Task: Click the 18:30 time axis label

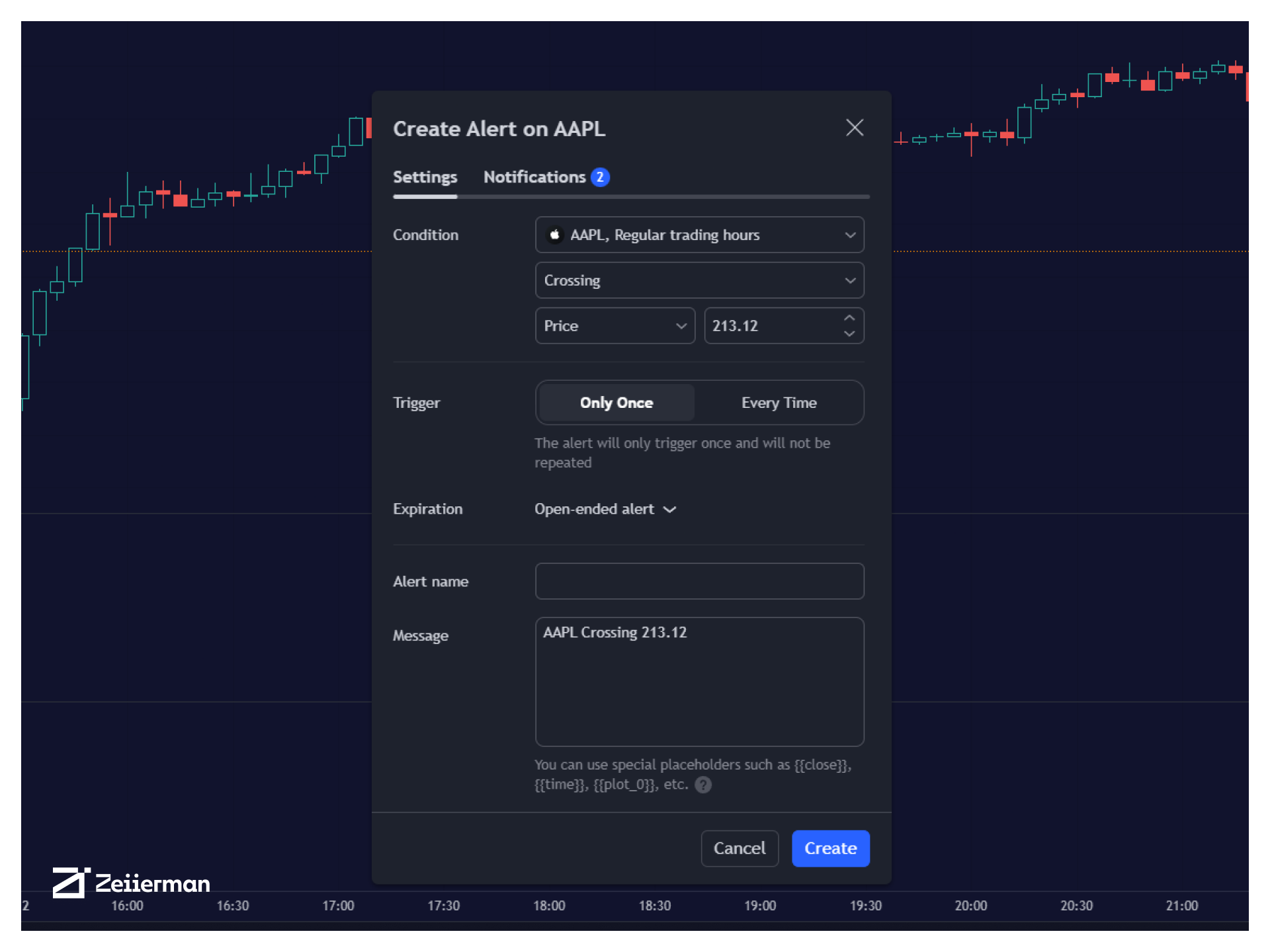Action: [654, 906]
